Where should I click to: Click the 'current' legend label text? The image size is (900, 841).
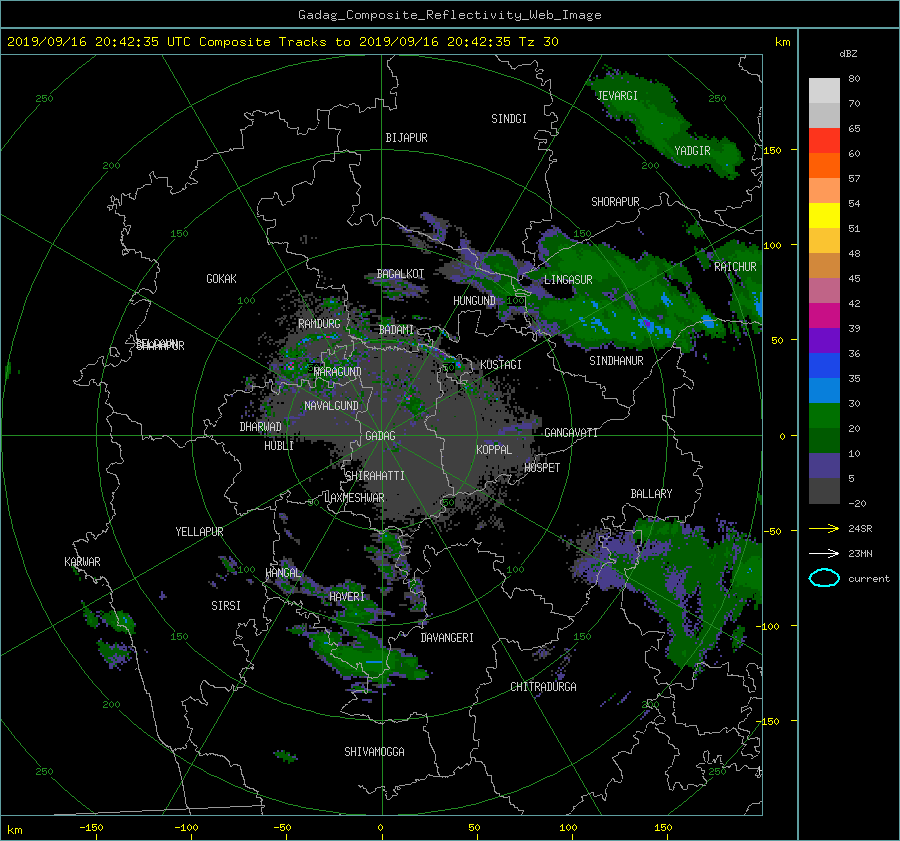coord(869,579)
